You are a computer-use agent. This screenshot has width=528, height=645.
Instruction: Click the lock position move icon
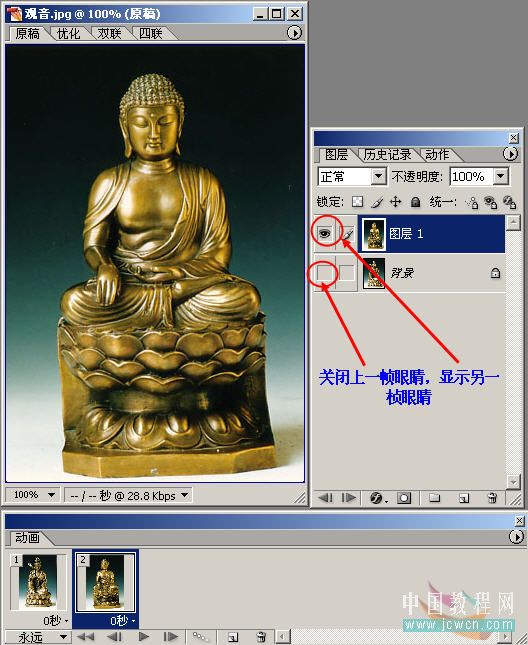click(x=396, y=202)
